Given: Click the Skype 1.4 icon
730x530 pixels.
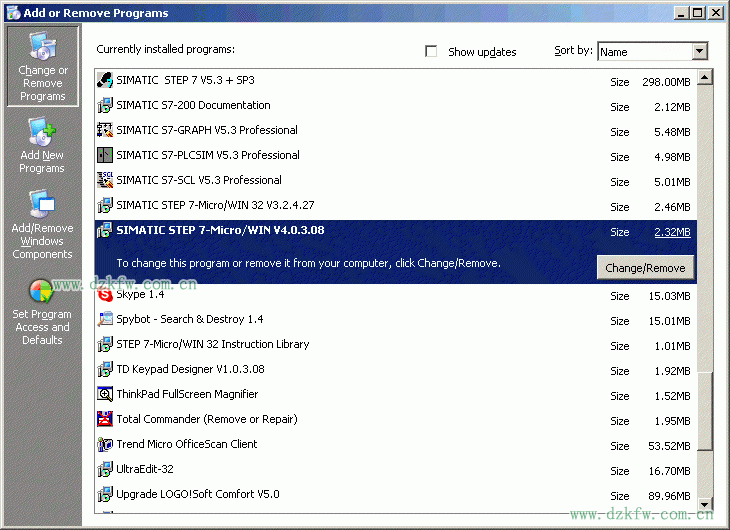Looking at the screenshot, I should [x=105, y=295].
